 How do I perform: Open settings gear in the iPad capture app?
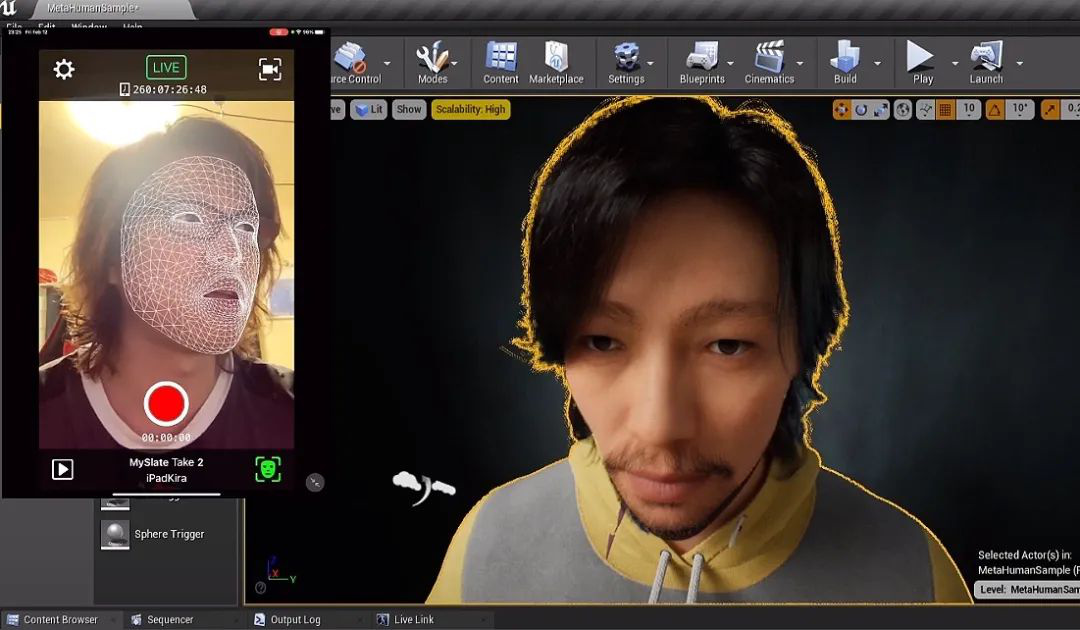[63, 67]
